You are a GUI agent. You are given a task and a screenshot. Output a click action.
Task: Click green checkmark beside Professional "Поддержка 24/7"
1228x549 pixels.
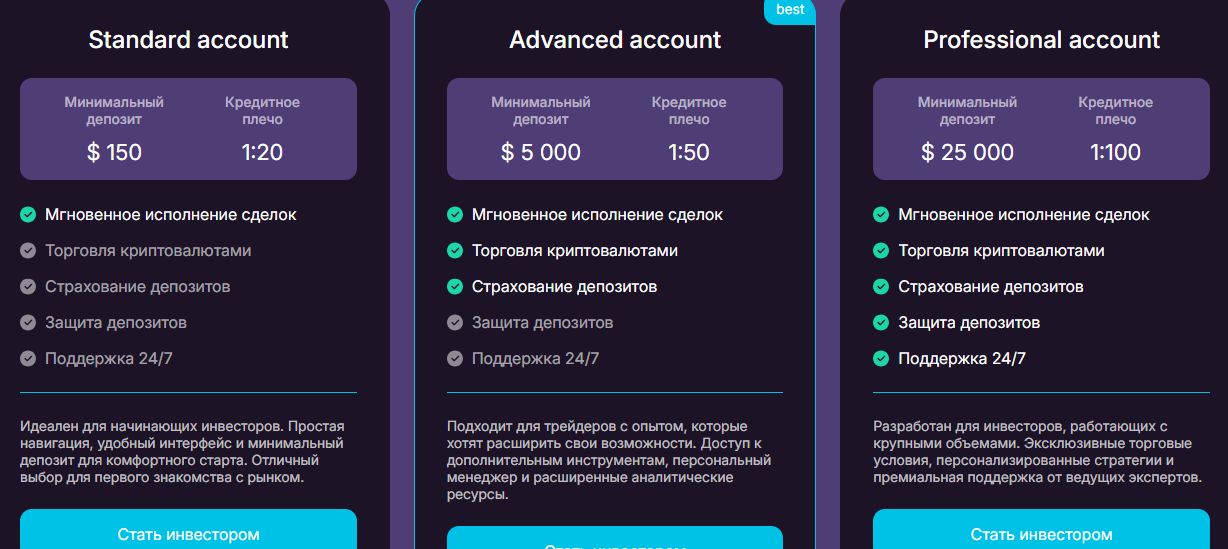881,359
